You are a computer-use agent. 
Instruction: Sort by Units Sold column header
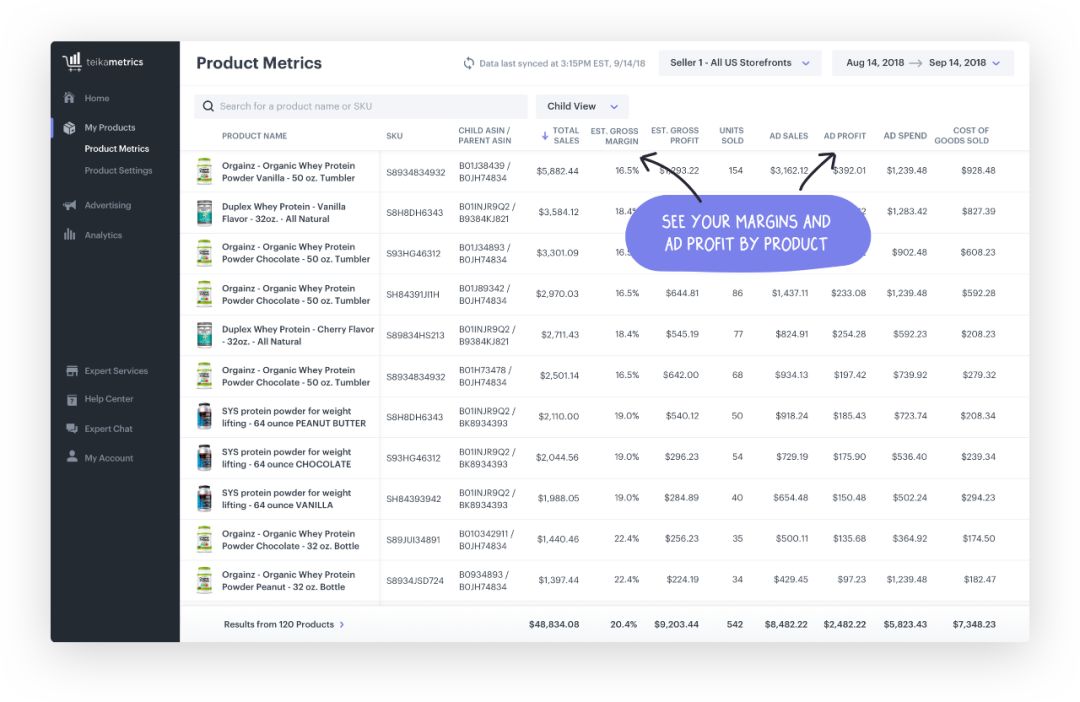click(x=731, y=135)
